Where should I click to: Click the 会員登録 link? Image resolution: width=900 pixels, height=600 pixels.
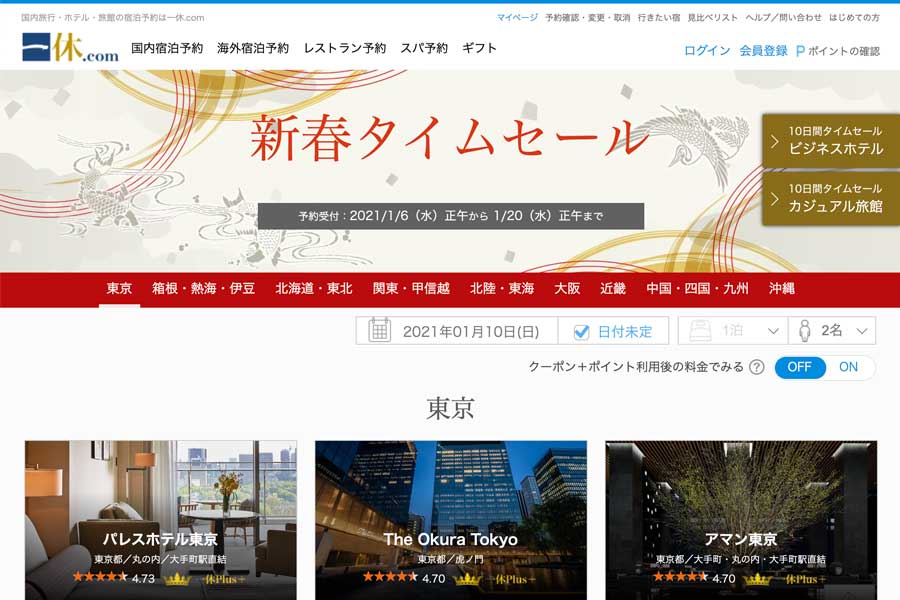point(763,51)
